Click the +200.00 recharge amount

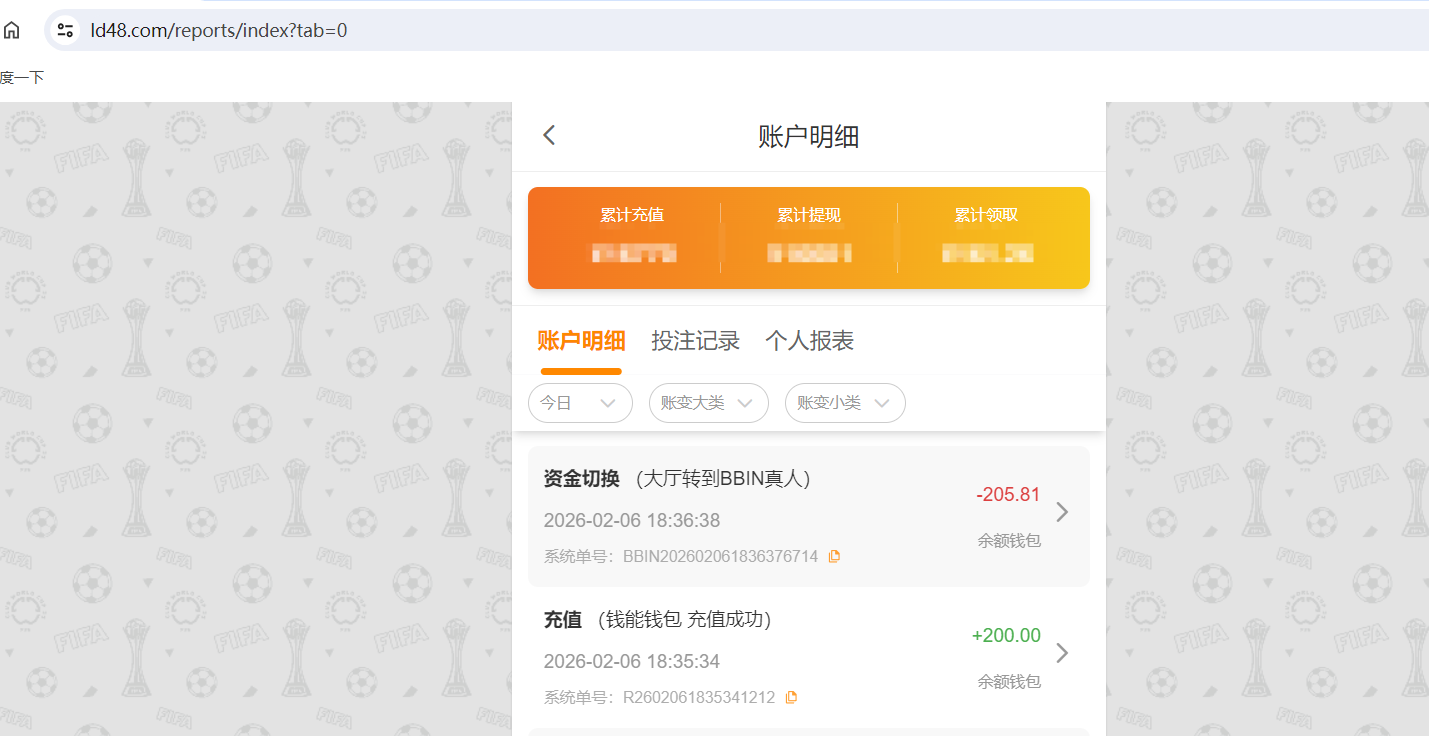(x=1006, y=635)
